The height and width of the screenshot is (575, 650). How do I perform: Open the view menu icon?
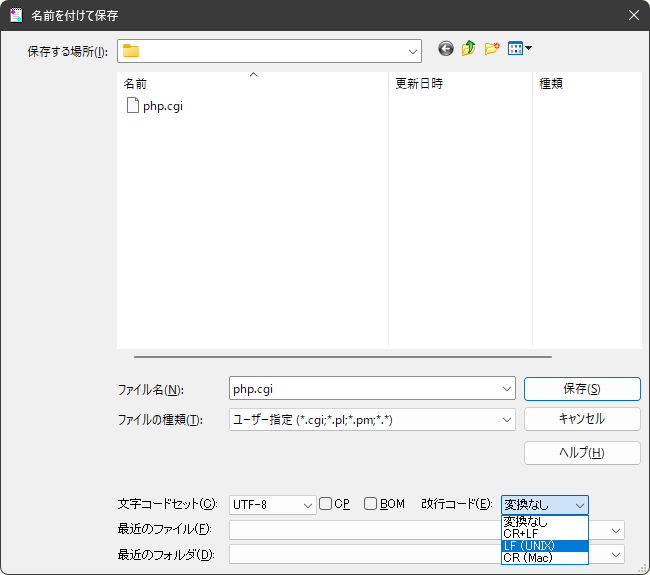pyautogui.click(x=519, y=49)
